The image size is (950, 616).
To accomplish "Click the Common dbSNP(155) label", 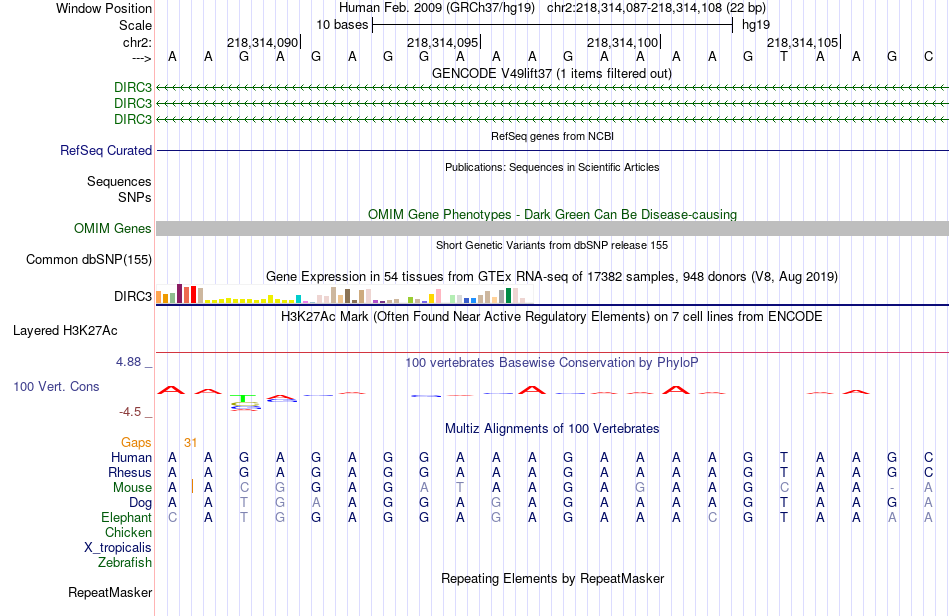I will (x=89, y=259).
